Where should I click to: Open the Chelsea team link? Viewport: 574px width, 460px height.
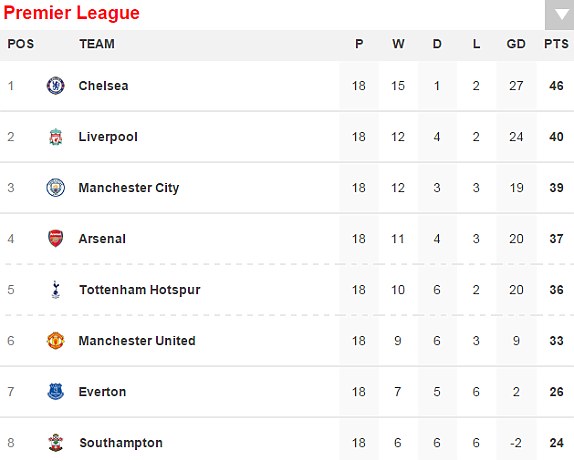click(104, 86)
